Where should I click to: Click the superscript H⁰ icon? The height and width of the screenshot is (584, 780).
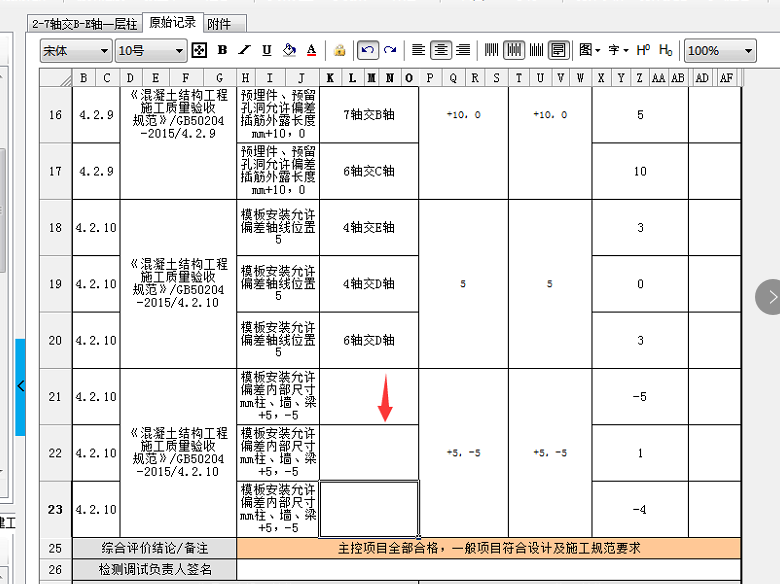tap(643, 50)
